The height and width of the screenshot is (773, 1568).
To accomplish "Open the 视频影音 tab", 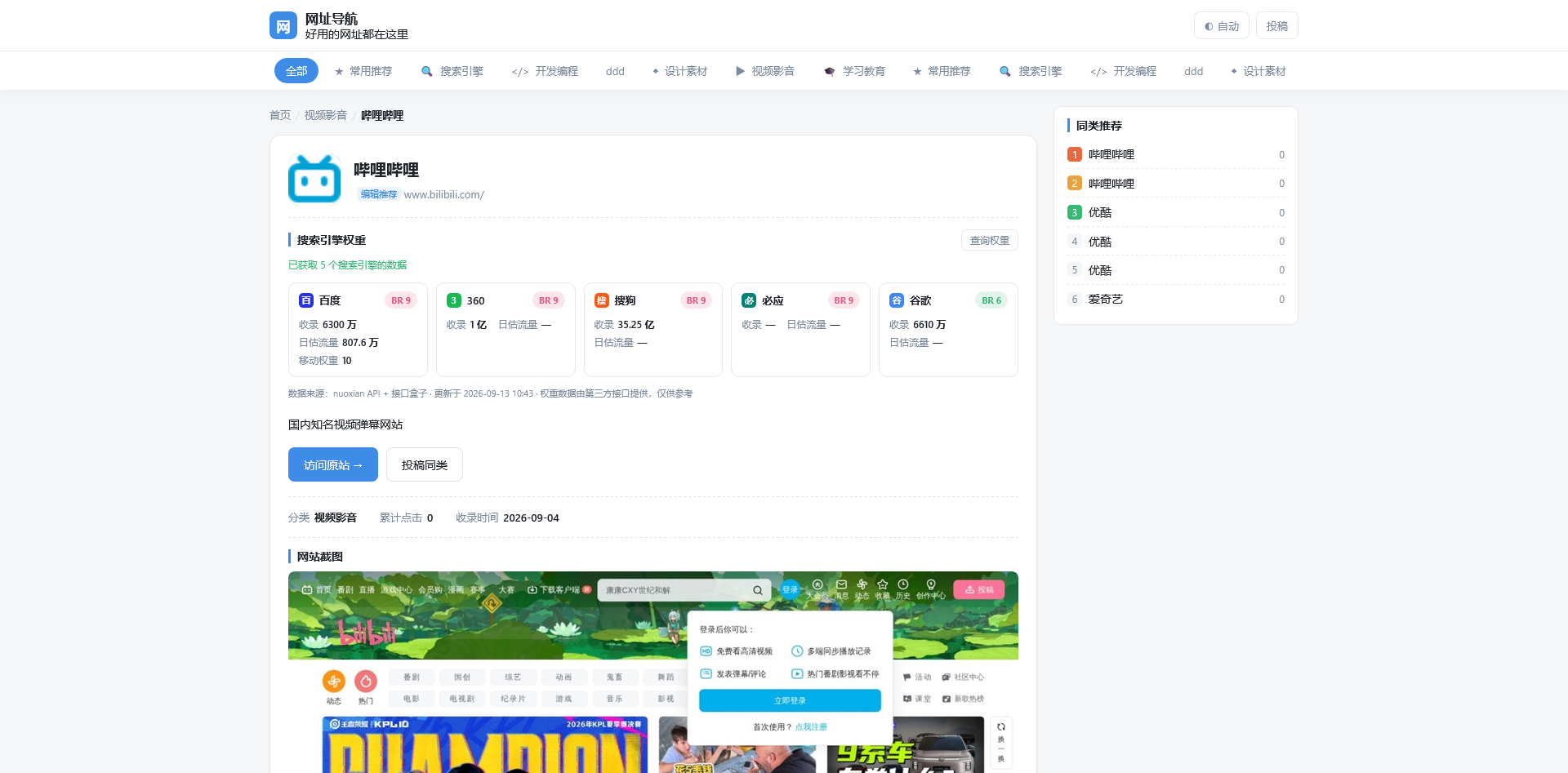I will 765,71.
